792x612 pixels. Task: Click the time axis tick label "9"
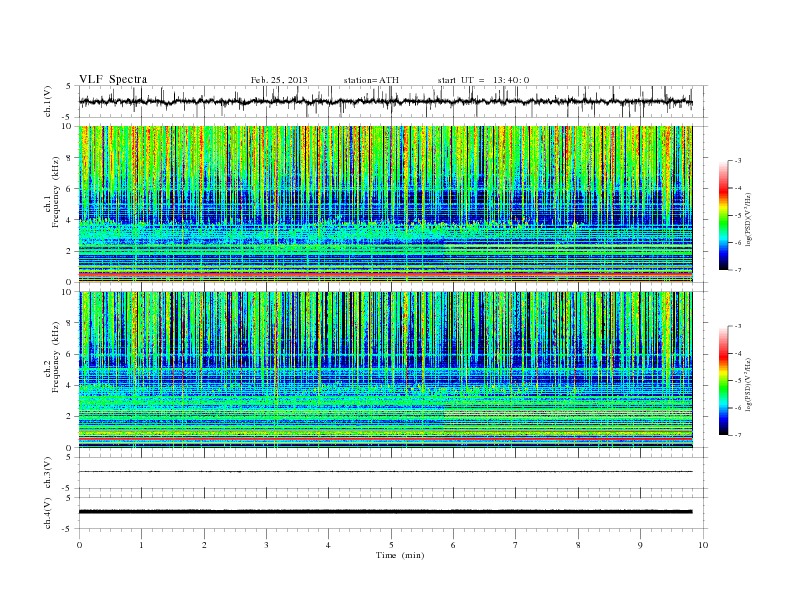[x=640, y=545]
